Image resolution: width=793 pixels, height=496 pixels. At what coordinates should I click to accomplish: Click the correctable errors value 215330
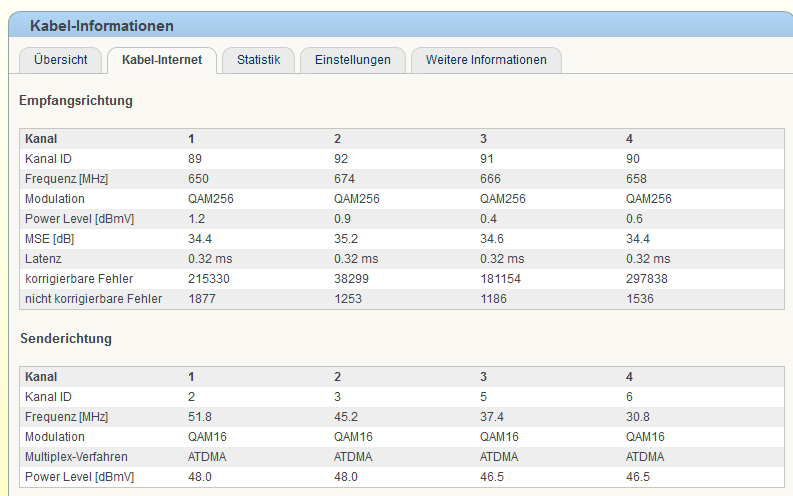point(208,279)
